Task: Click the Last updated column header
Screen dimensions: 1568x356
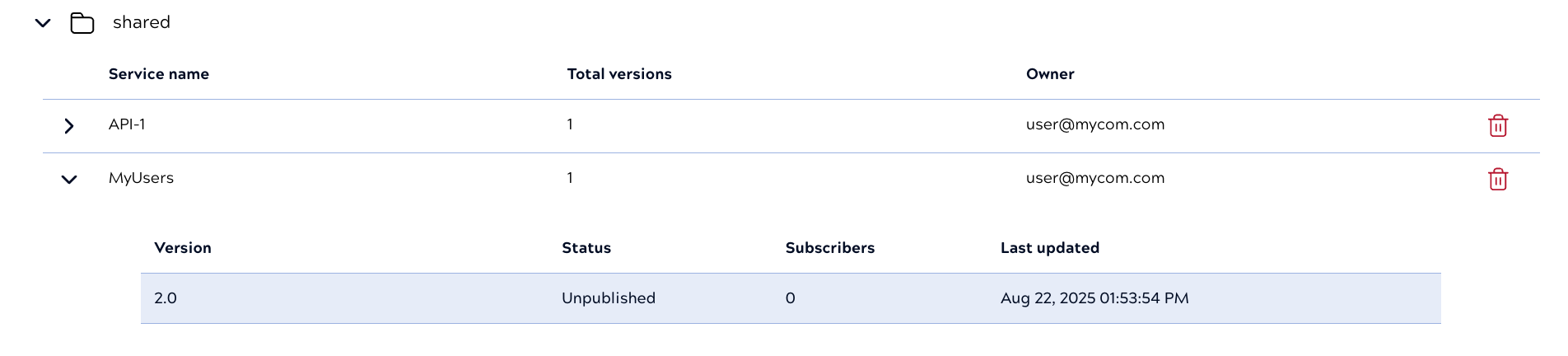Action: tap(1050, 248)
